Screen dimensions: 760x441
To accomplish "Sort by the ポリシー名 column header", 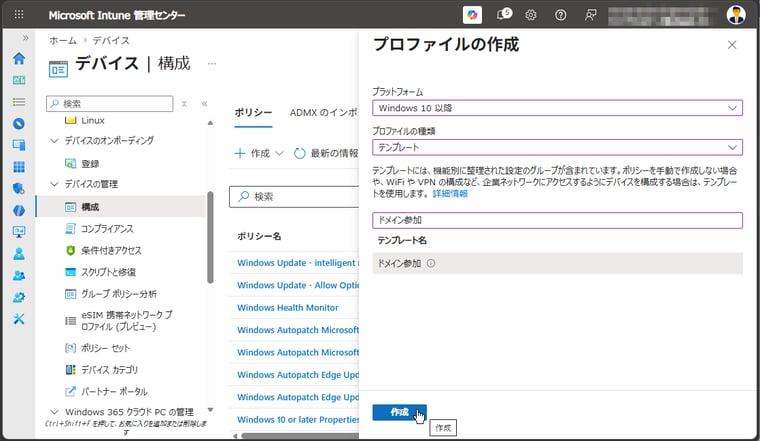I will (259, 236).
